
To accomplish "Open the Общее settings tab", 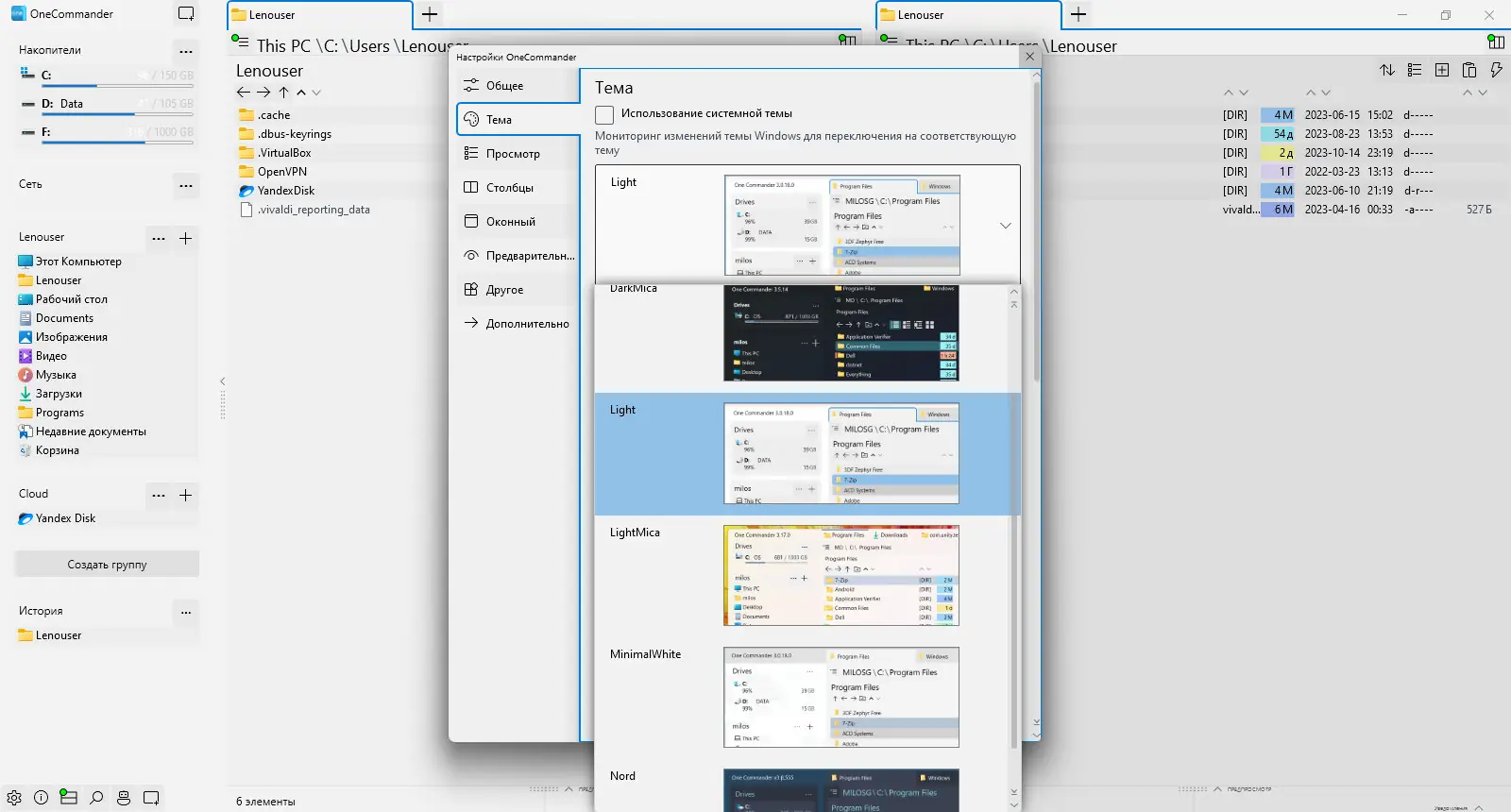I will click(518, 86).
